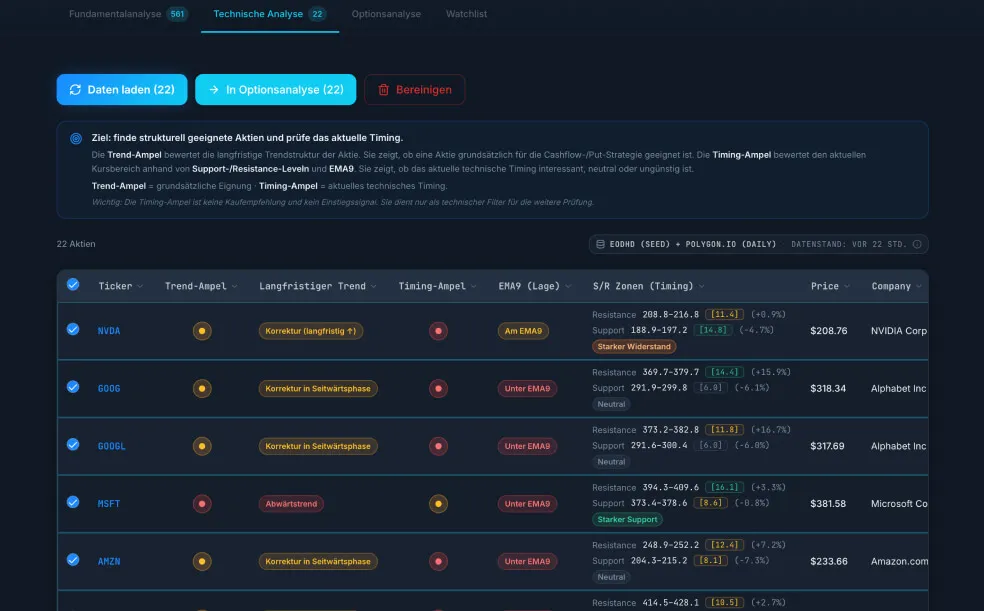The image size is (984, 611).
Task: Open the Fundamentalanalyse tab
Action: pyautogui.click(x=128, y=14)
